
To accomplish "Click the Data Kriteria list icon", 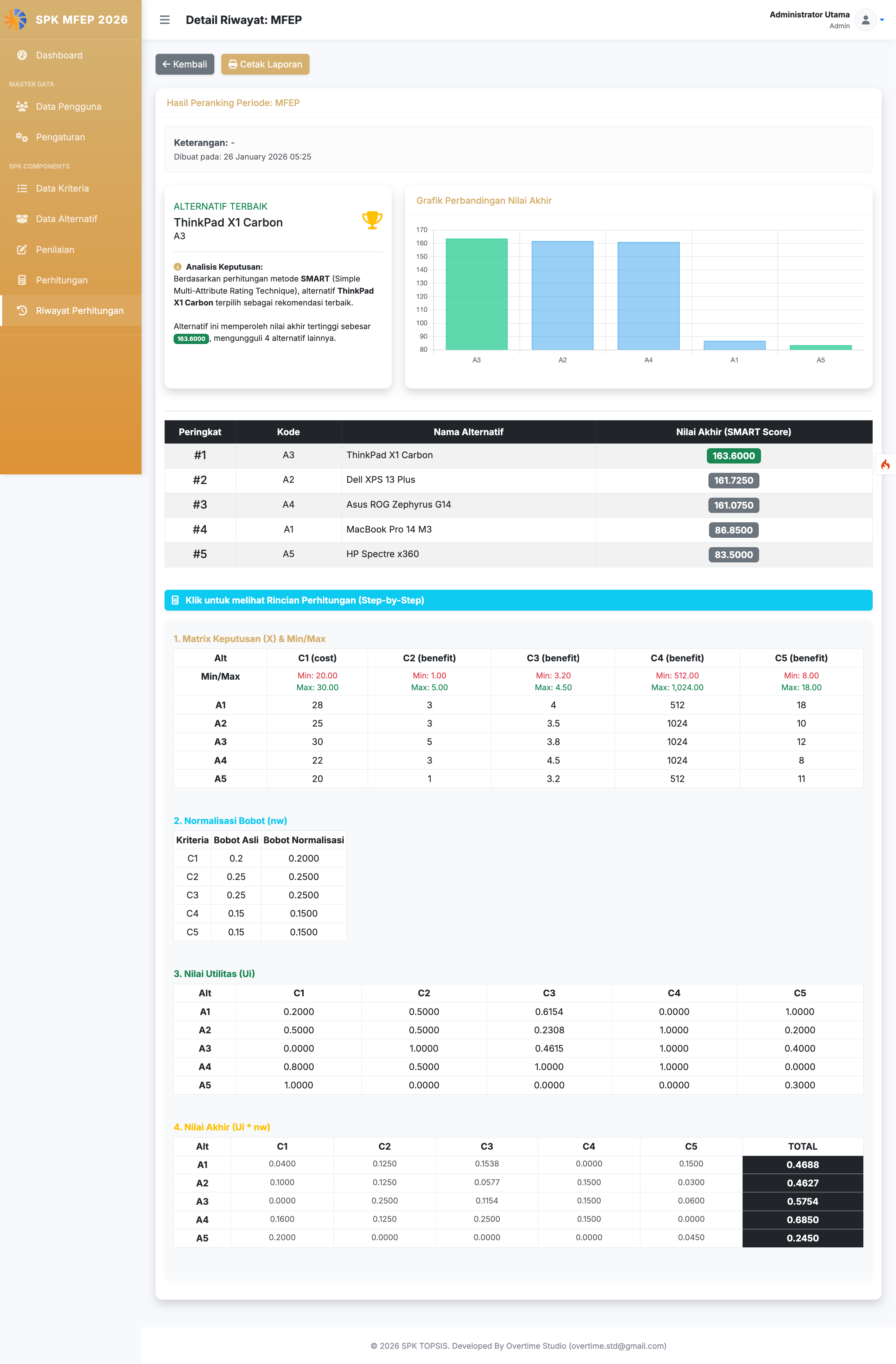I will pyautogui.click(x=22, y=188).
